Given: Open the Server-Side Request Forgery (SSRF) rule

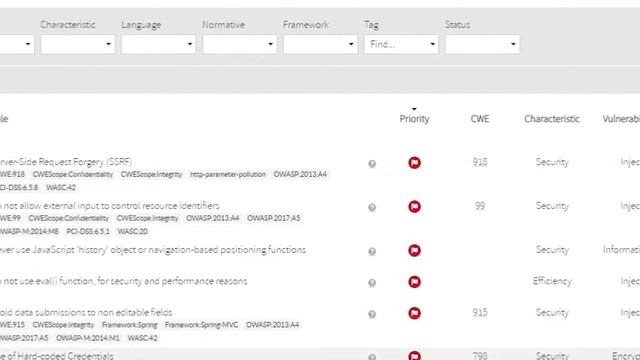Looking at the screenshot, I should [66, 162].
